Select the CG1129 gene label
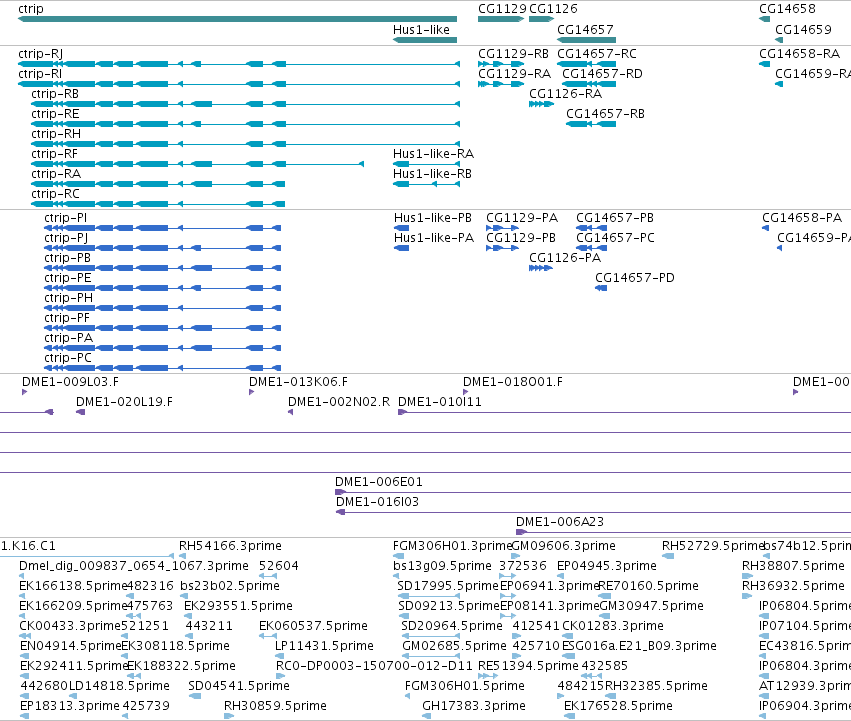This screenshot has width=851, height=721. (502, 9)
